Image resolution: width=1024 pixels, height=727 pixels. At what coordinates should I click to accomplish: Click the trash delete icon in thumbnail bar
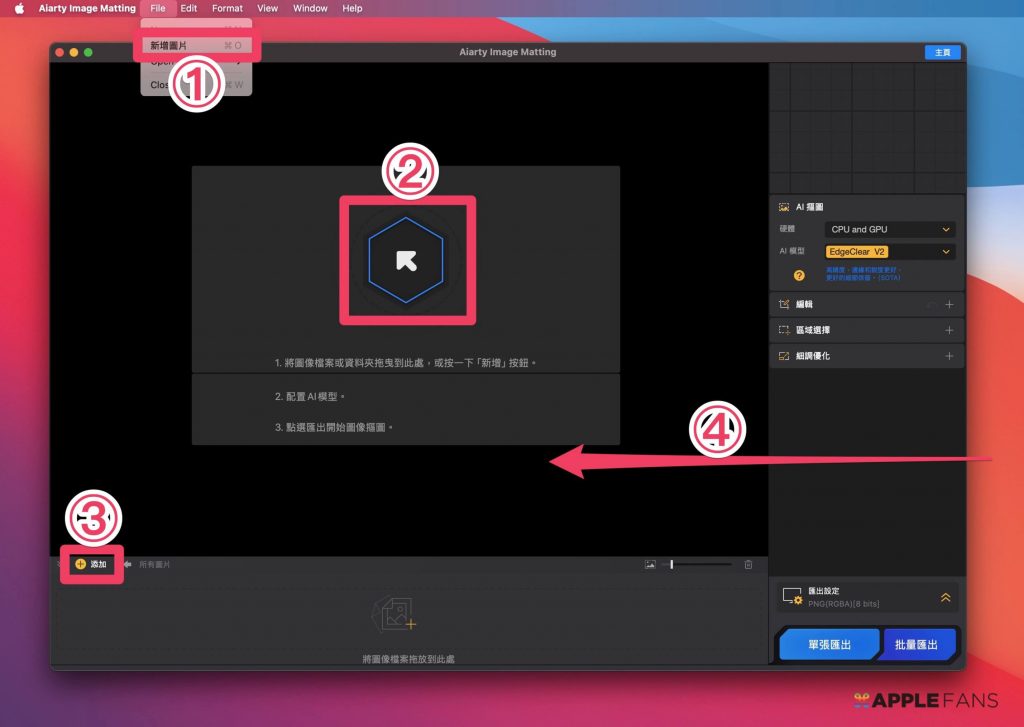pyautogui.click(x=748, y=565)
